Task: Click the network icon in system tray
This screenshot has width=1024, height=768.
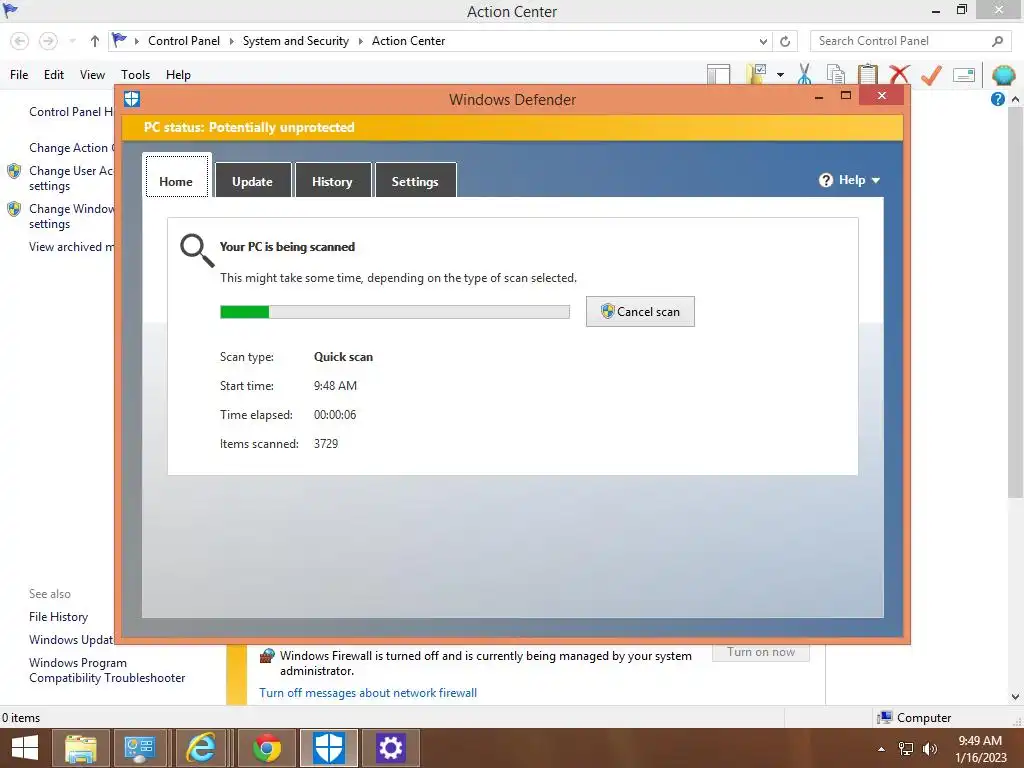Action: click(x=906, y=749)
